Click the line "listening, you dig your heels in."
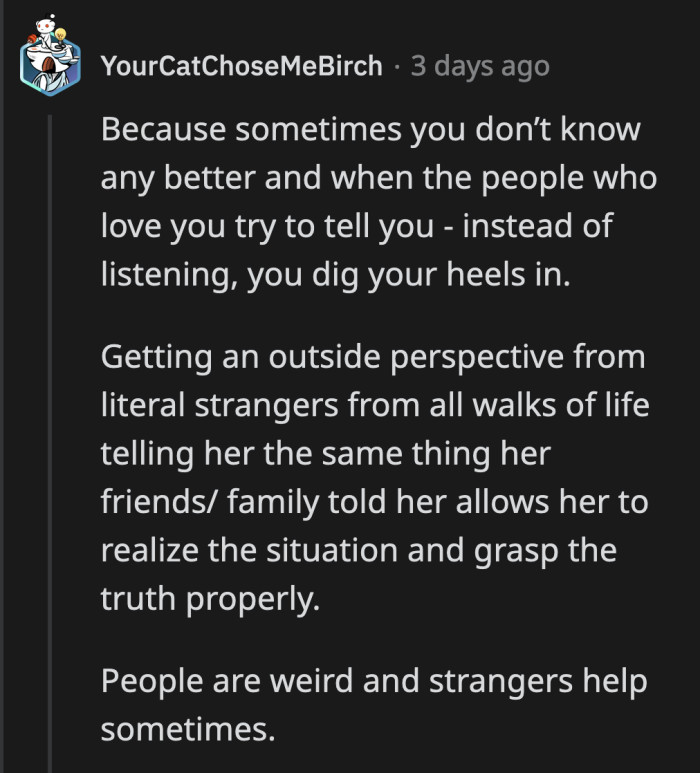 pos(335,274)
